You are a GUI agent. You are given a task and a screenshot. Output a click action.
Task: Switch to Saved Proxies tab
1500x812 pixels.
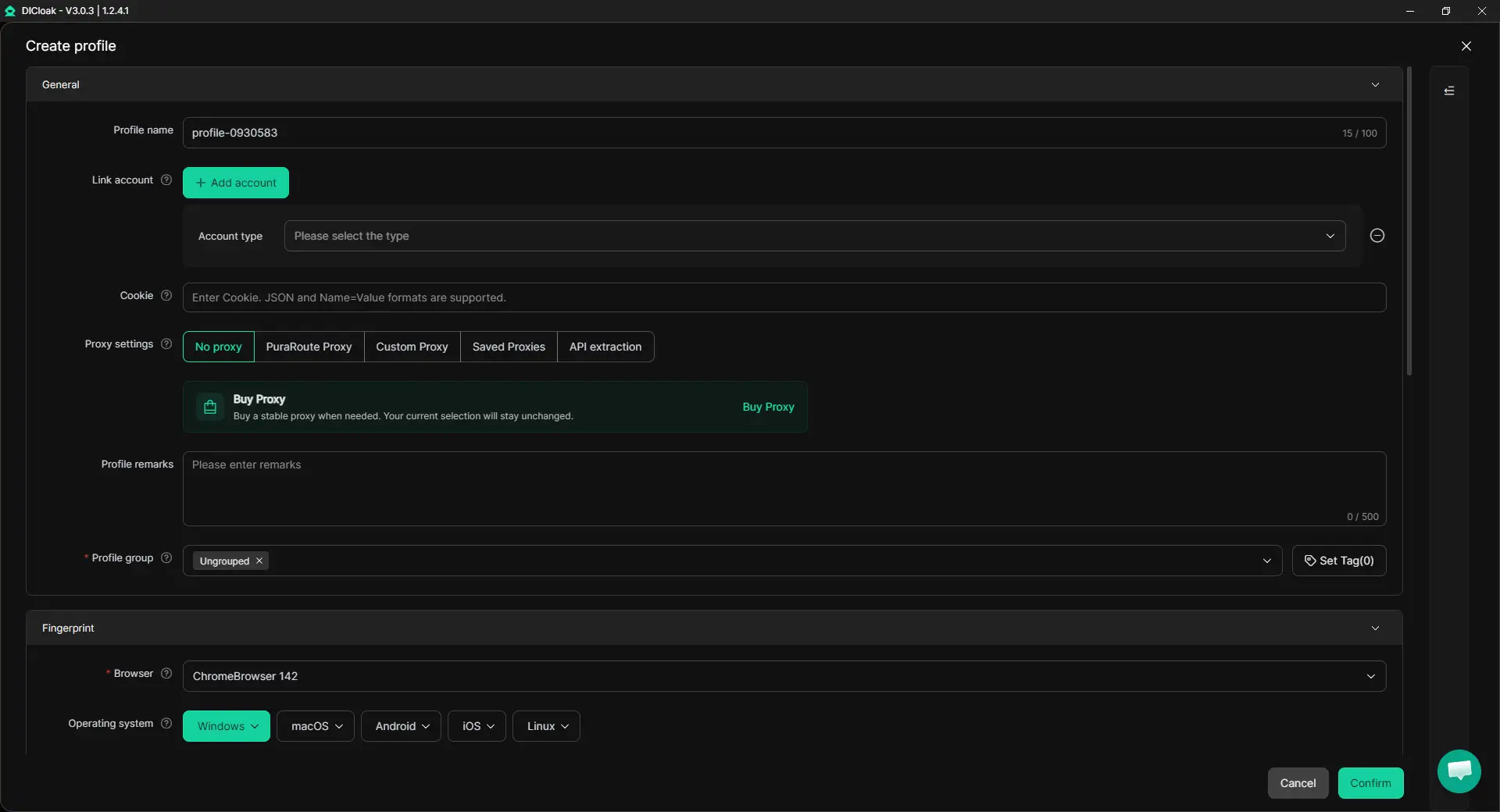tap(509, 347)
